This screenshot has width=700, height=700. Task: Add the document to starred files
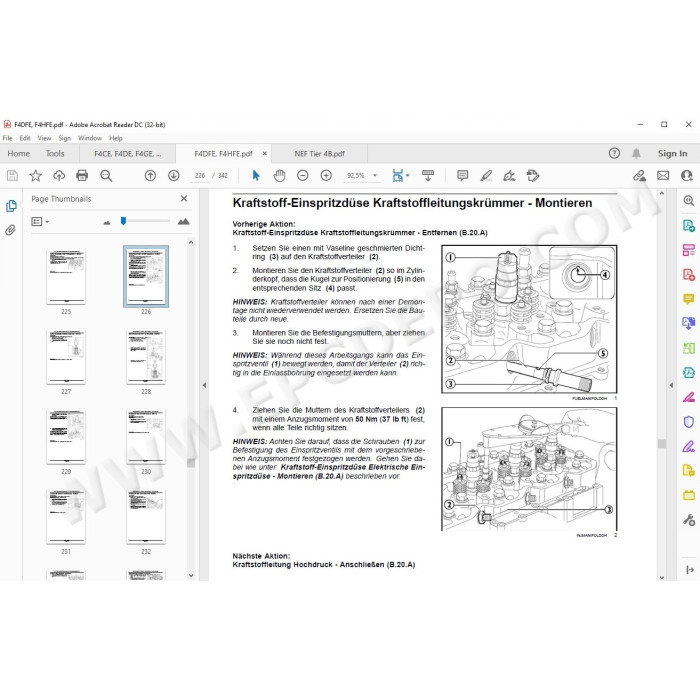[x=36, y=175]
